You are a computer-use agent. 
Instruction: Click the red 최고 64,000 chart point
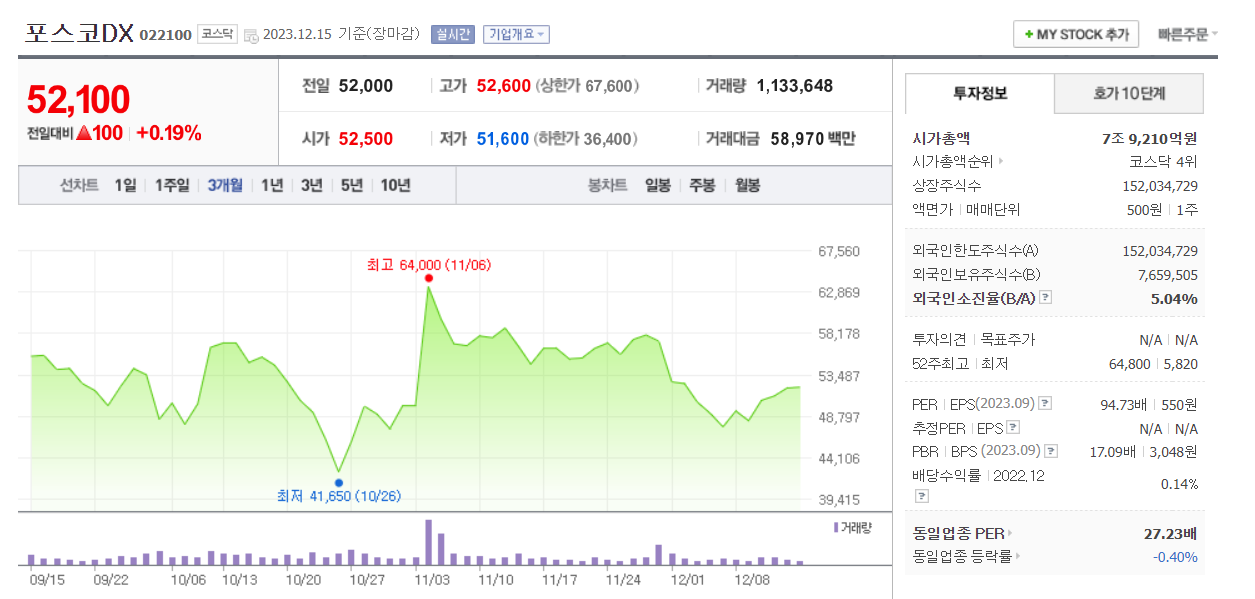429,278
